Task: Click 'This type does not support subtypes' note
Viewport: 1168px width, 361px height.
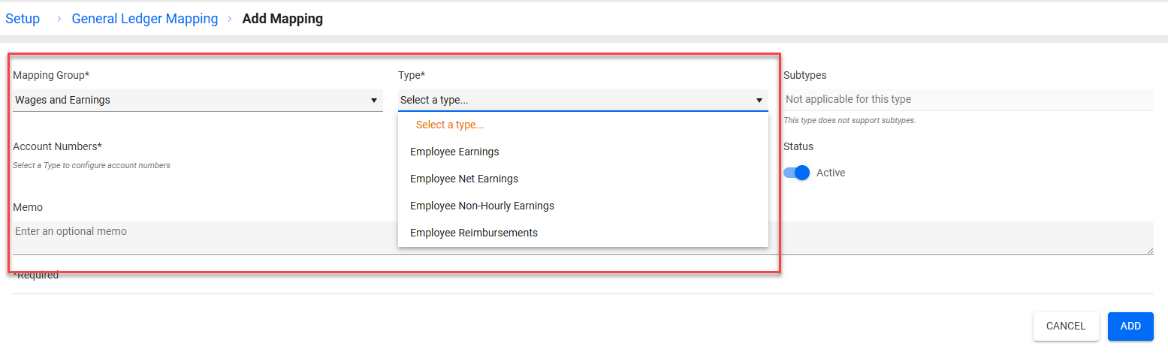Action: pos(849,121)
